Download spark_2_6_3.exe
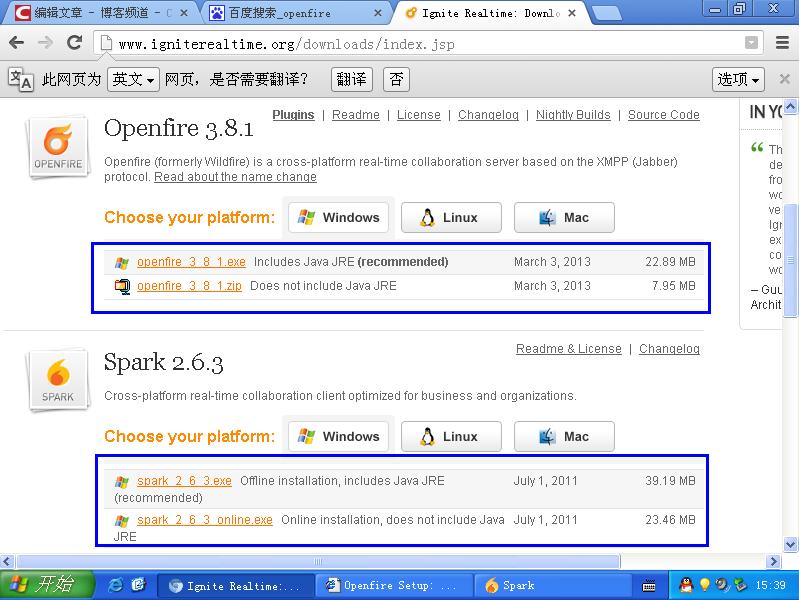The width and height of the screenshot is (799, 600). (x=184, y=481)
